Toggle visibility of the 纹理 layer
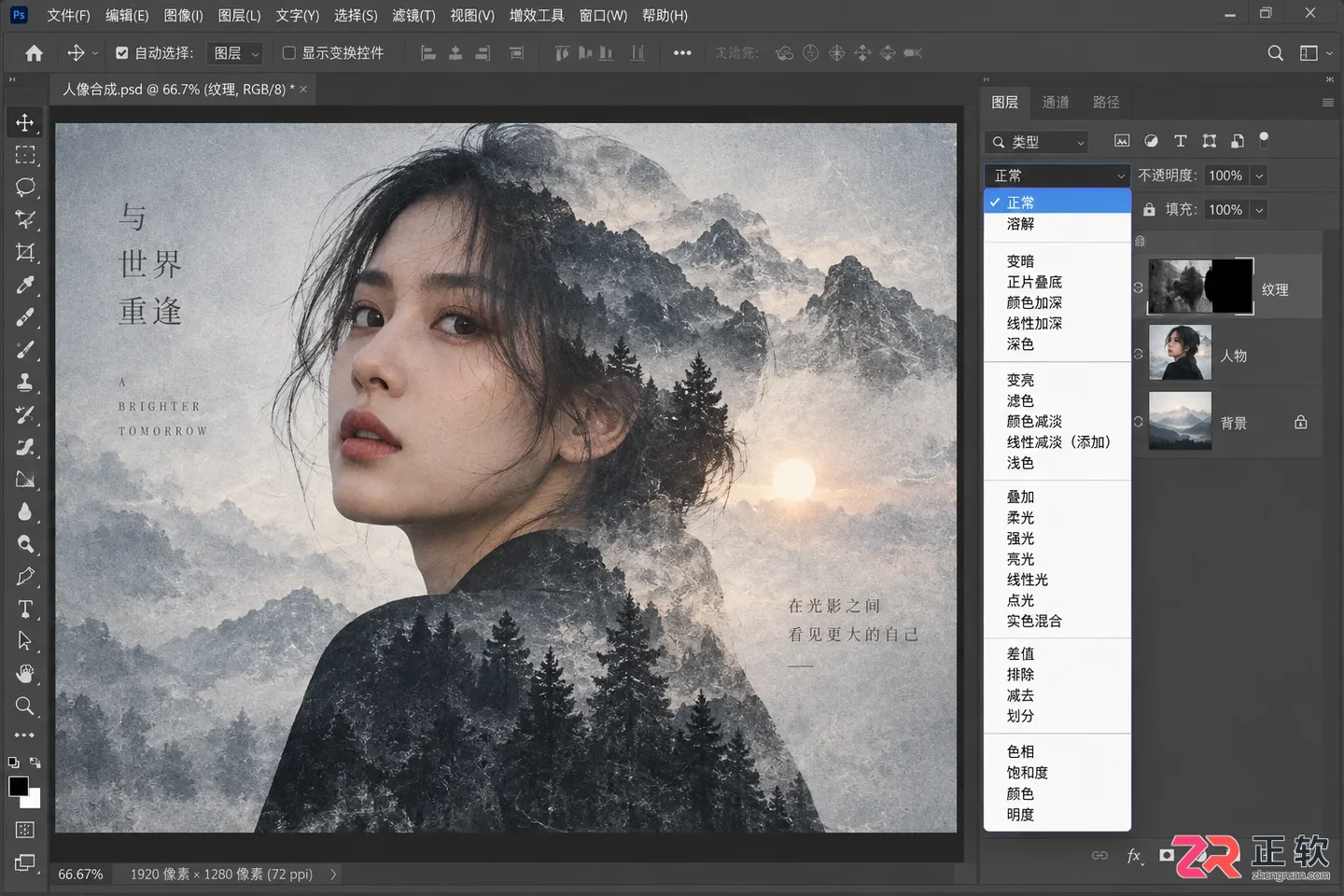 (1138, 287)
